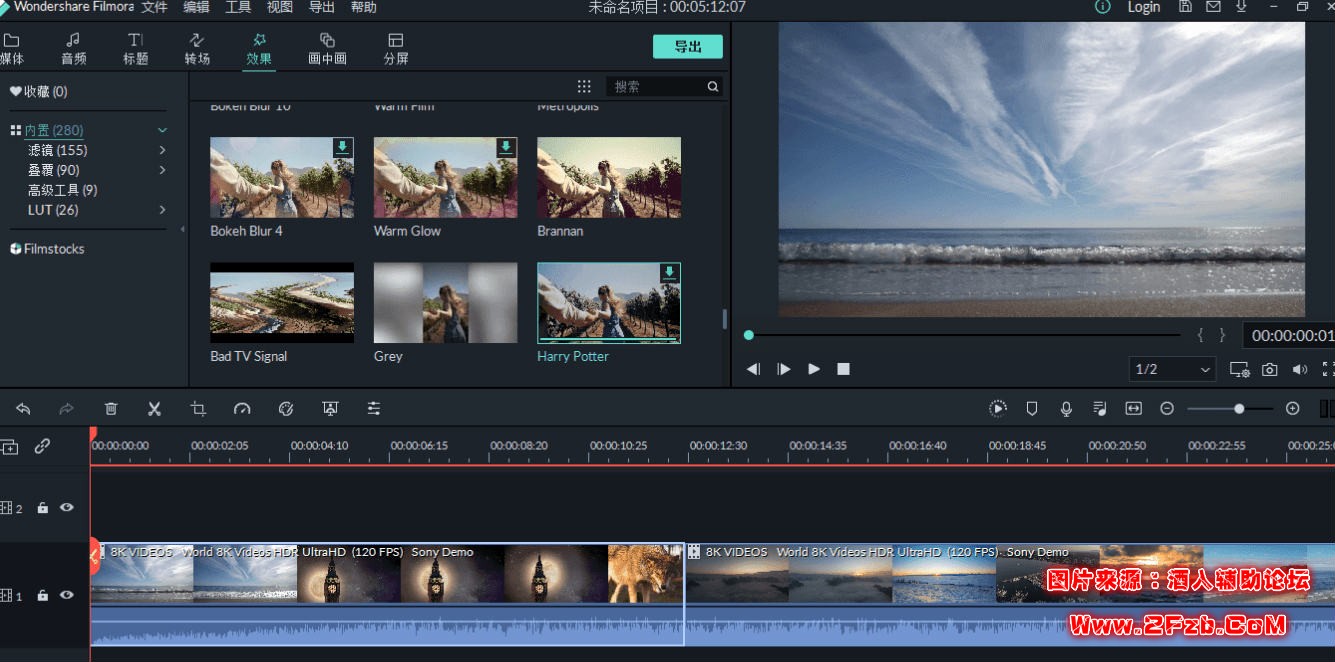Take a snapshot with camera icon
Viewport: 1335px width, 662px height.
coord(1269,369)
